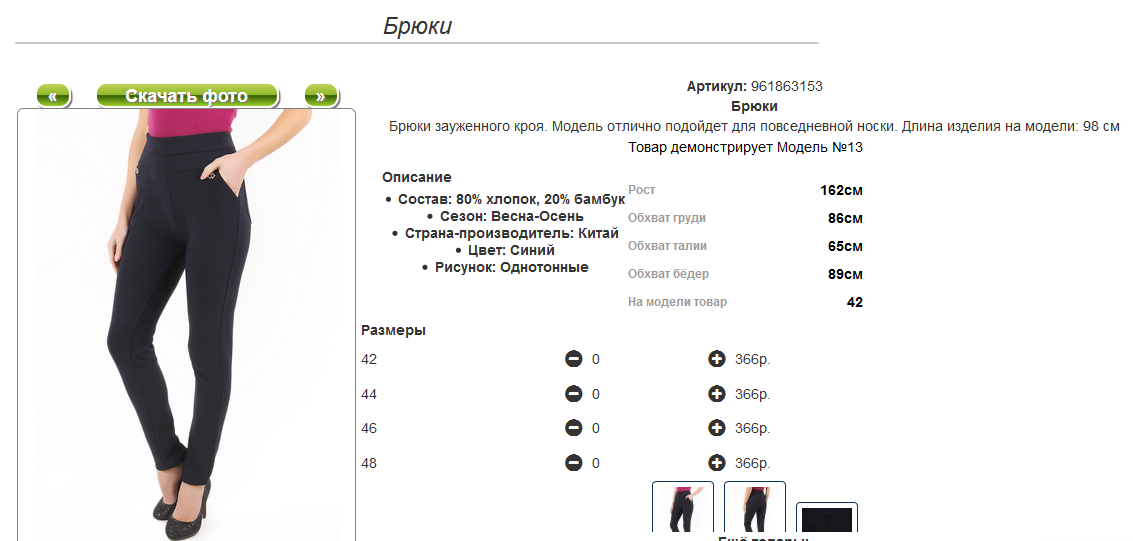Go to previous photo with « button
The width and height of the screenshot is (1133, 541).
click(x=53, y=96)
